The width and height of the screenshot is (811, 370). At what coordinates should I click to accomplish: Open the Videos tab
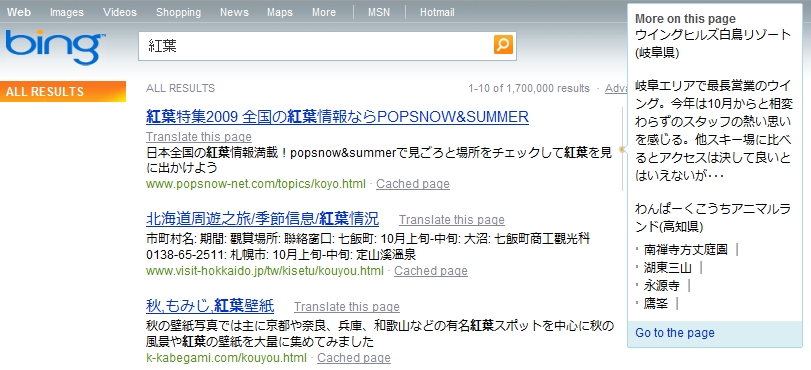coord(120,12)
